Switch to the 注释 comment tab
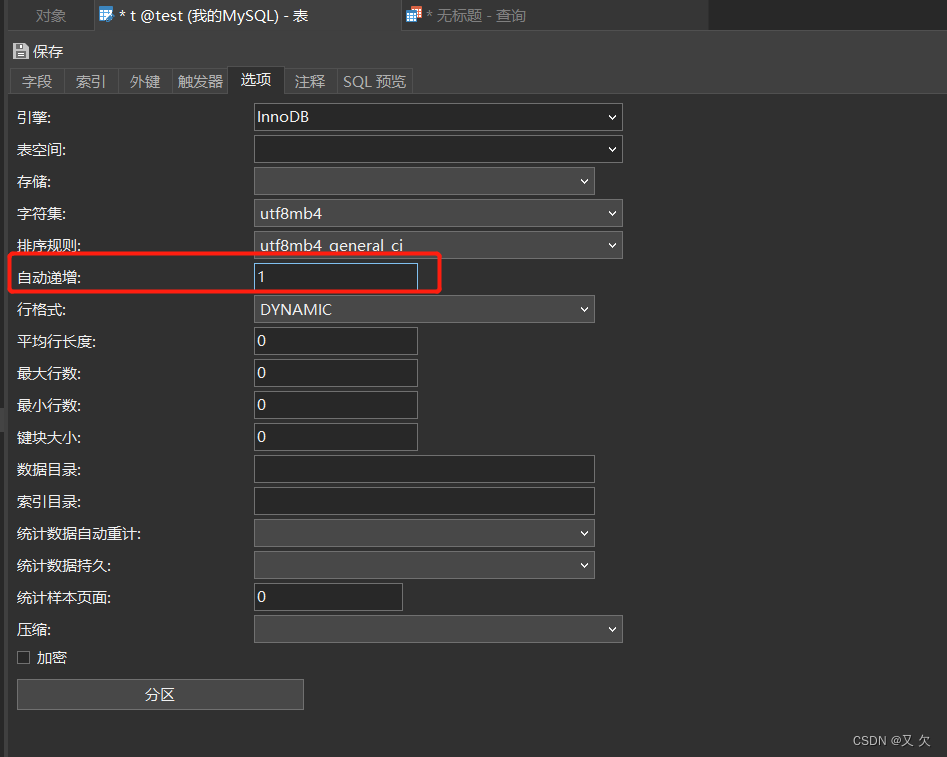 pos(310,82)
